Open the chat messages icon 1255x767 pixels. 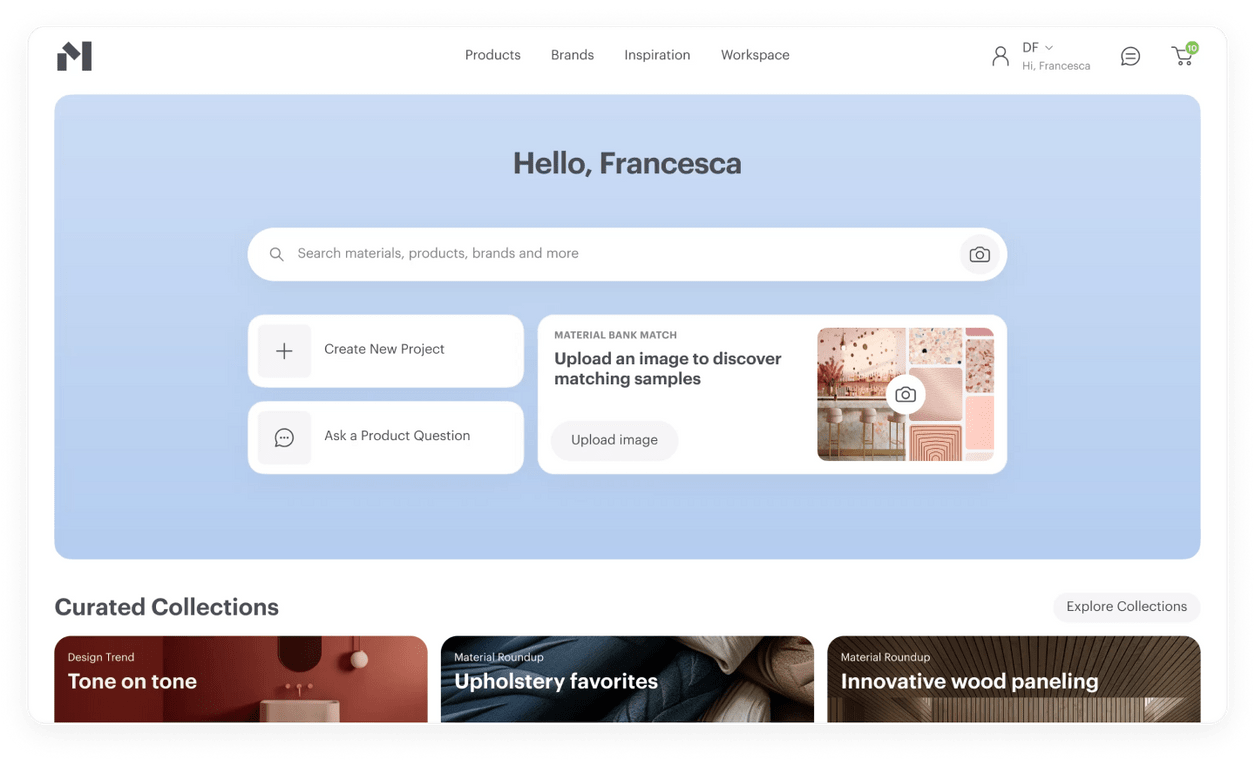tap(1130, 56)
